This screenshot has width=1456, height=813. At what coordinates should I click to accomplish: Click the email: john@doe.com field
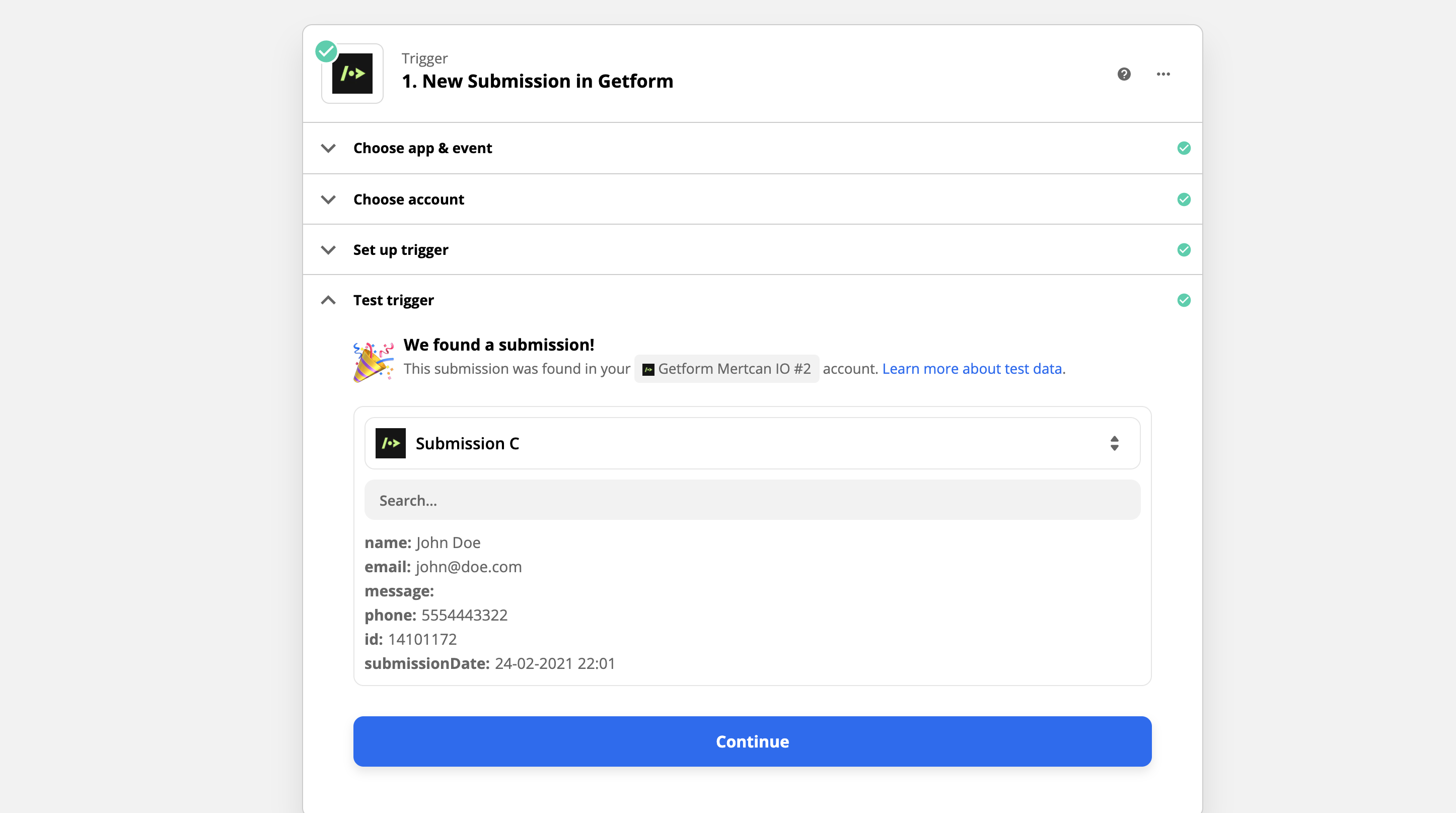click(443, 567)
